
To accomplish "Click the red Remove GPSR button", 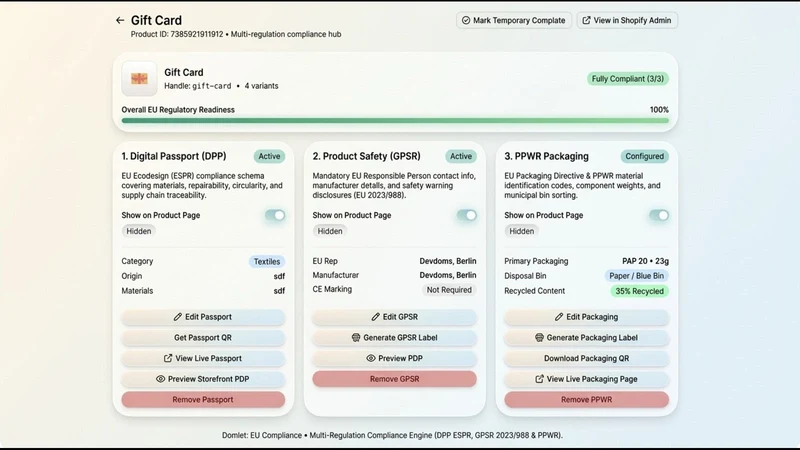I will click(x=394, y=379).
